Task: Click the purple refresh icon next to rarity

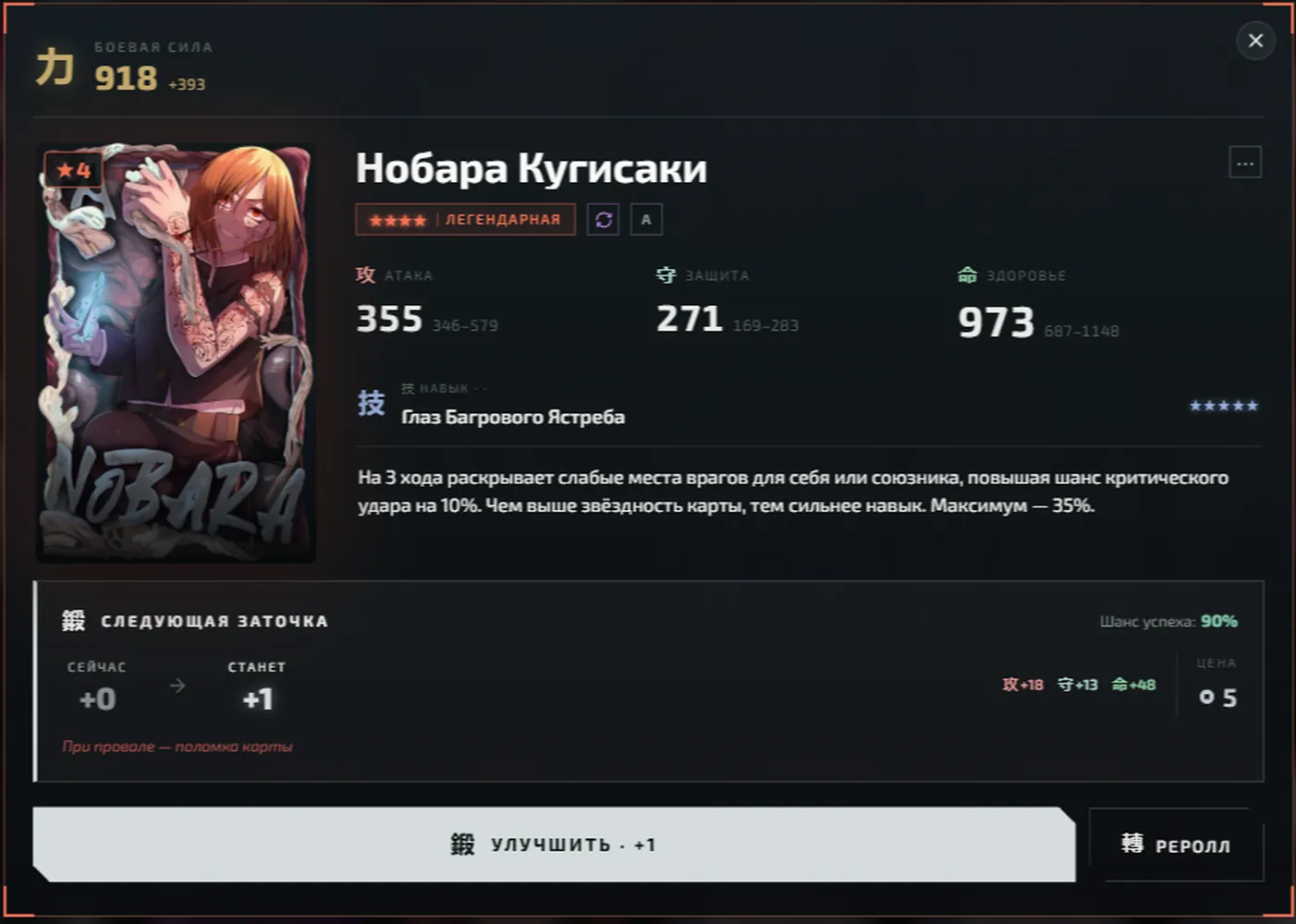Action: 604,219
